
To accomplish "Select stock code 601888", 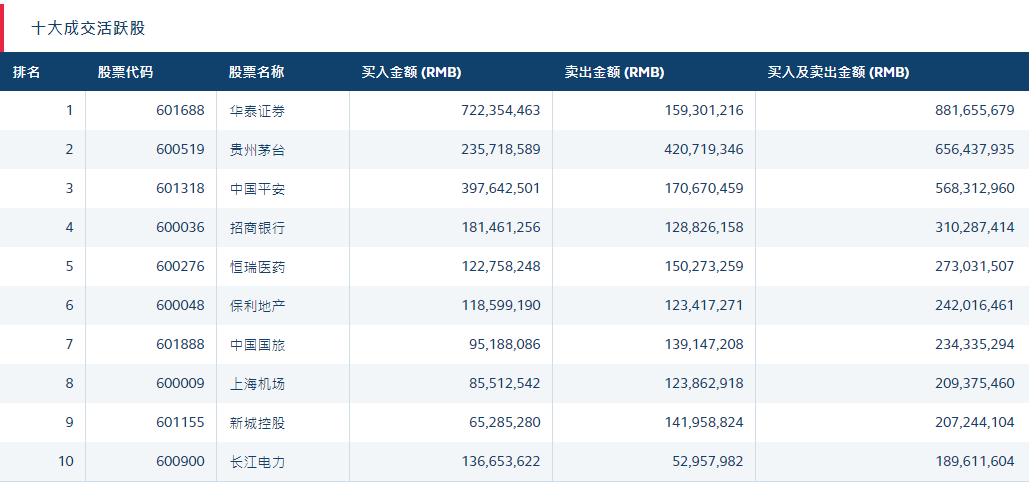I will coord(181,344).
